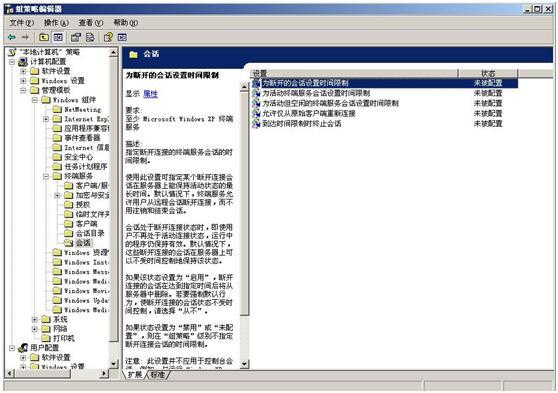Click the folder icon next to 任务计划程序

(x=57, y=167)
